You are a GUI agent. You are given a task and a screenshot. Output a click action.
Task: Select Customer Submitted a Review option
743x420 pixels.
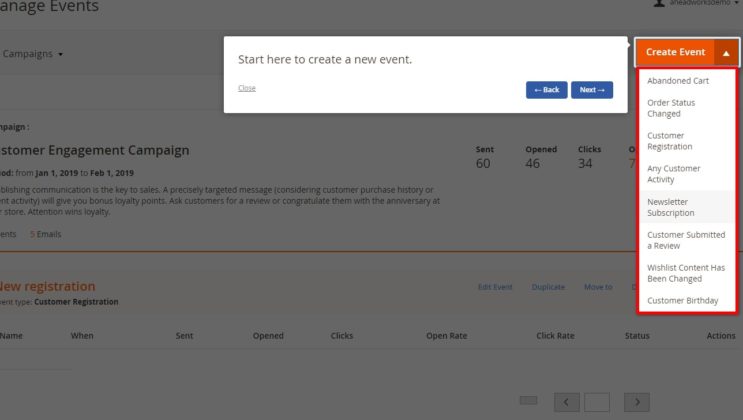686,240
